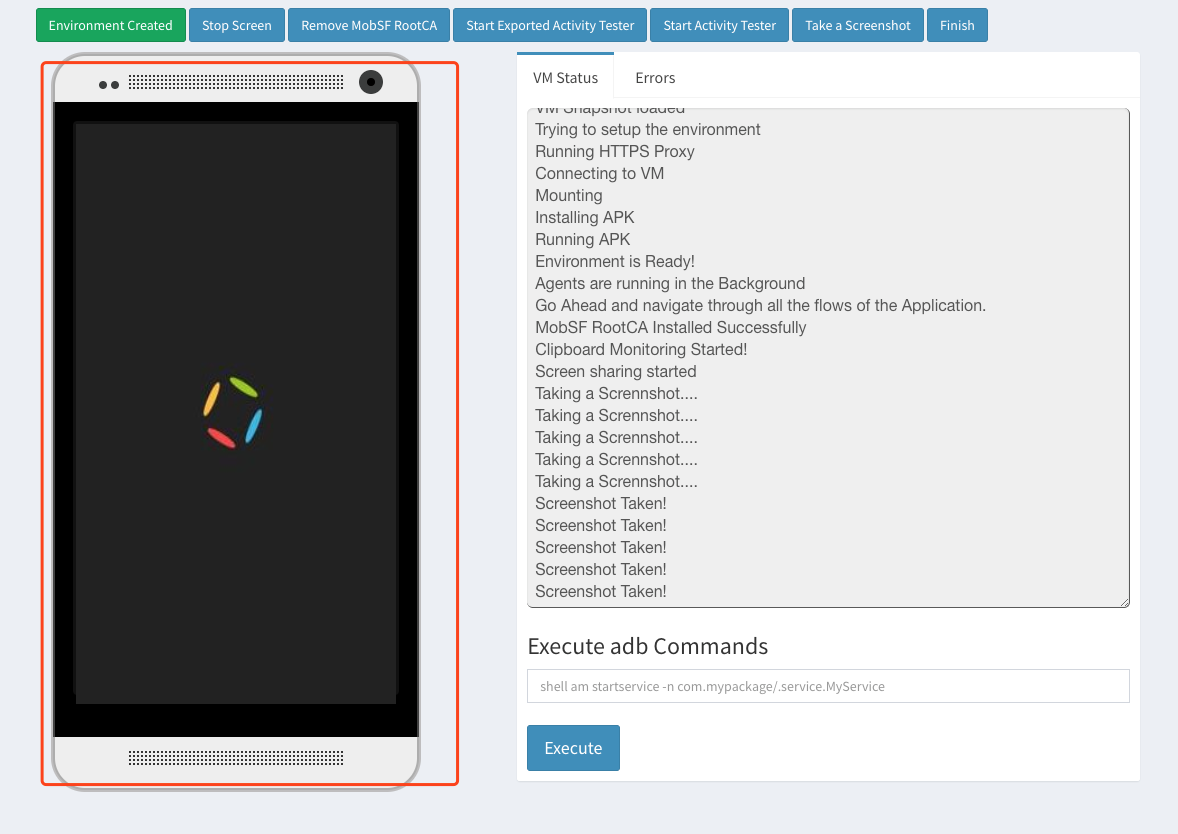This screenshot has height=834, width=1178.
Task: Click the phone's front camera icon
Action: click(370, 82)
